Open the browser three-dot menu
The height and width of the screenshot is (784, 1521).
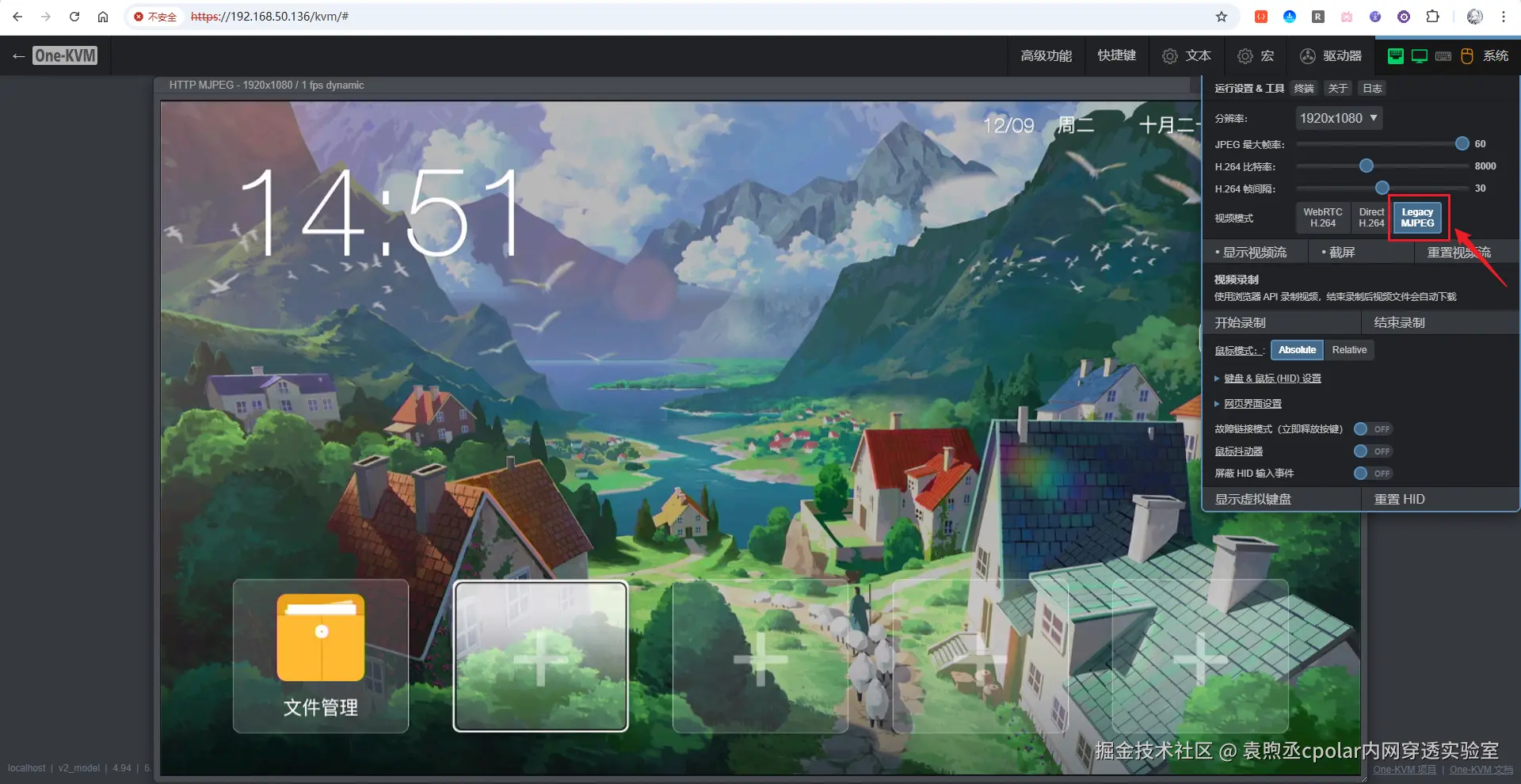(x=1504, y=17)
